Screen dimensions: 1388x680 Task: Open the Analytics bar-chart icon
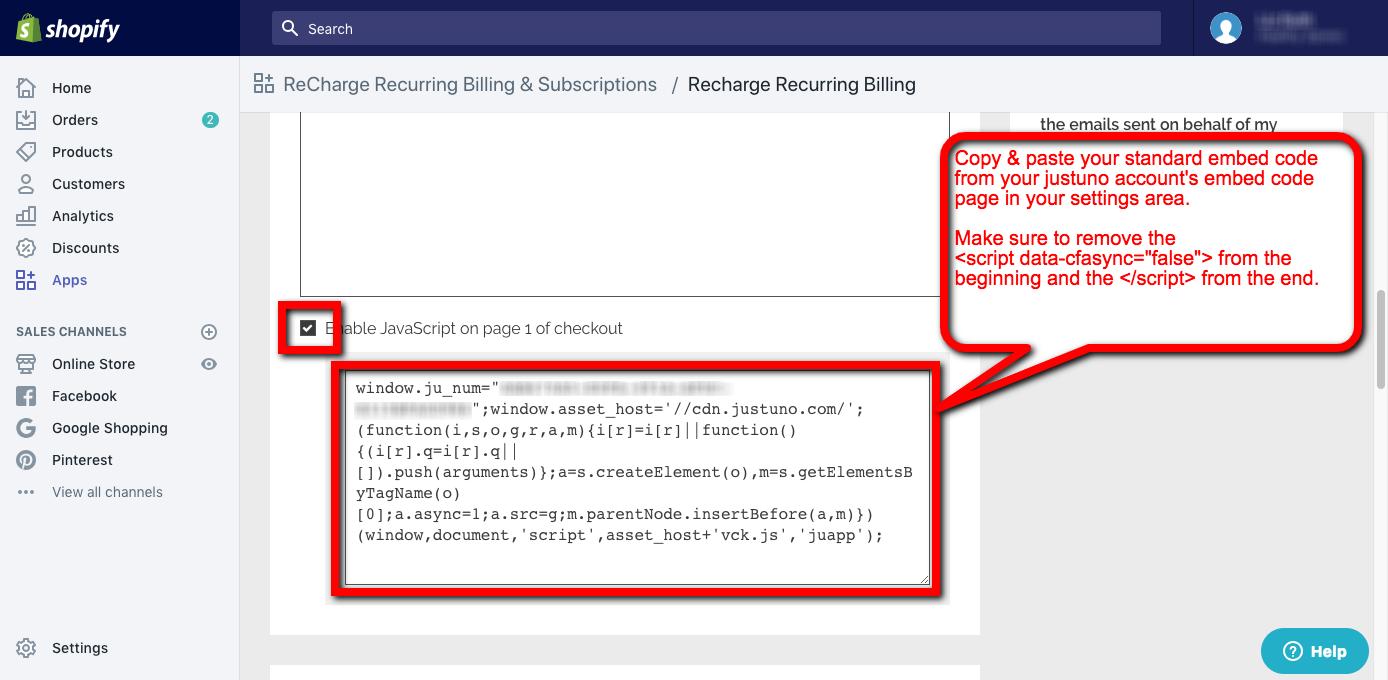pos(27,216)
